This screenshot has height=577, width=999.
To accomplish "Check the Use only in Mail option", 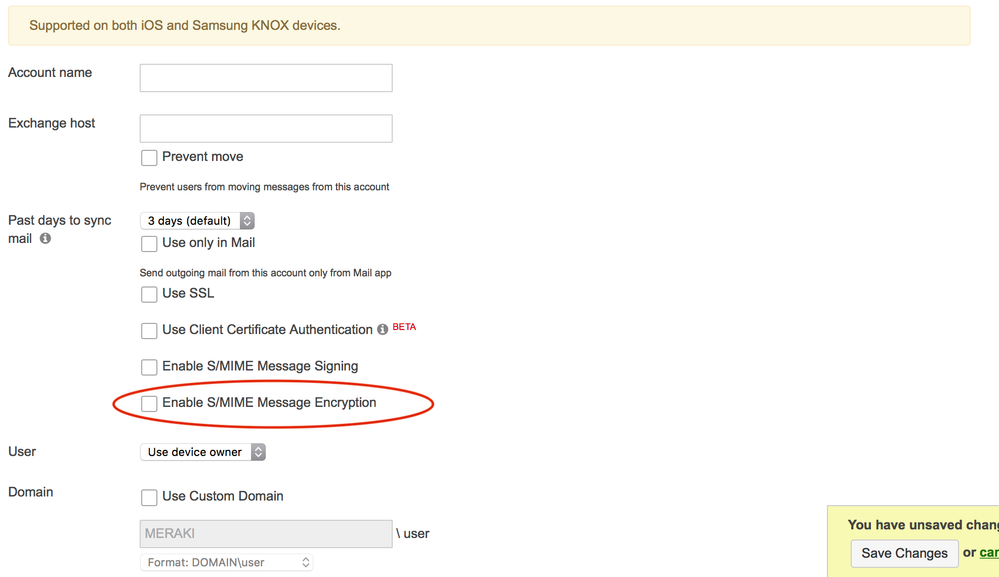I will [x=149, y=244].
